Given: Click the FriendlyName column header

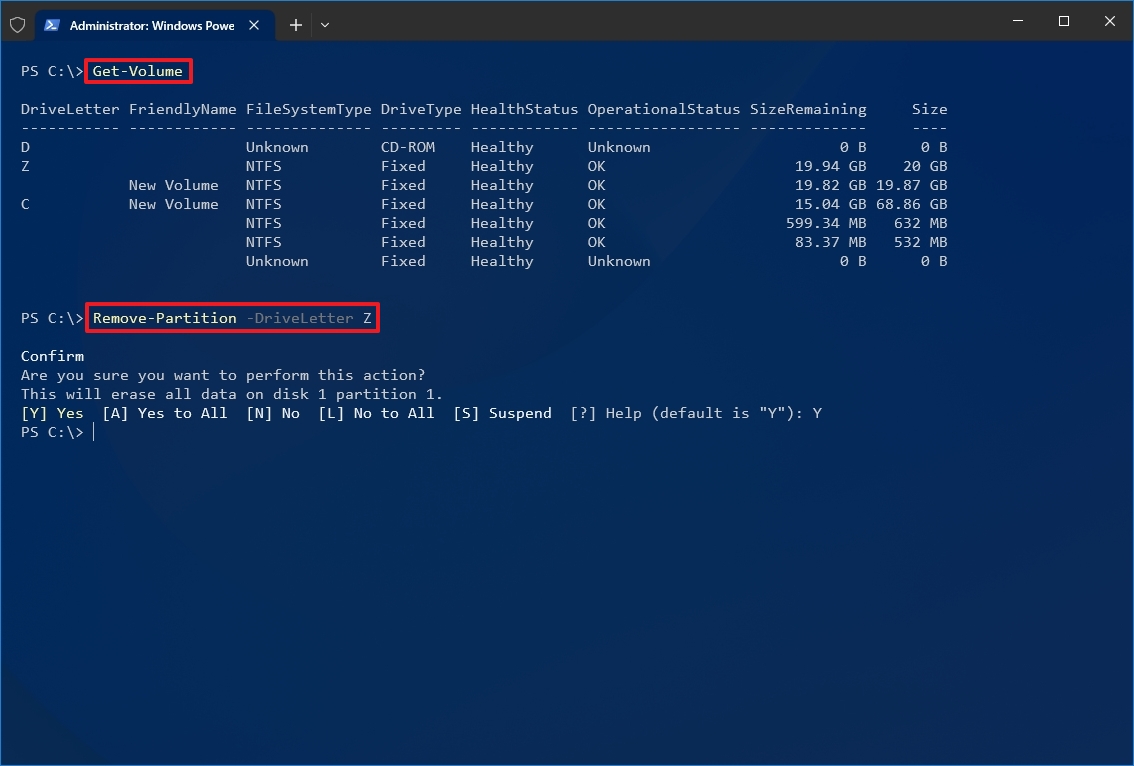Looking at the screenshot, I should [182, 109].
